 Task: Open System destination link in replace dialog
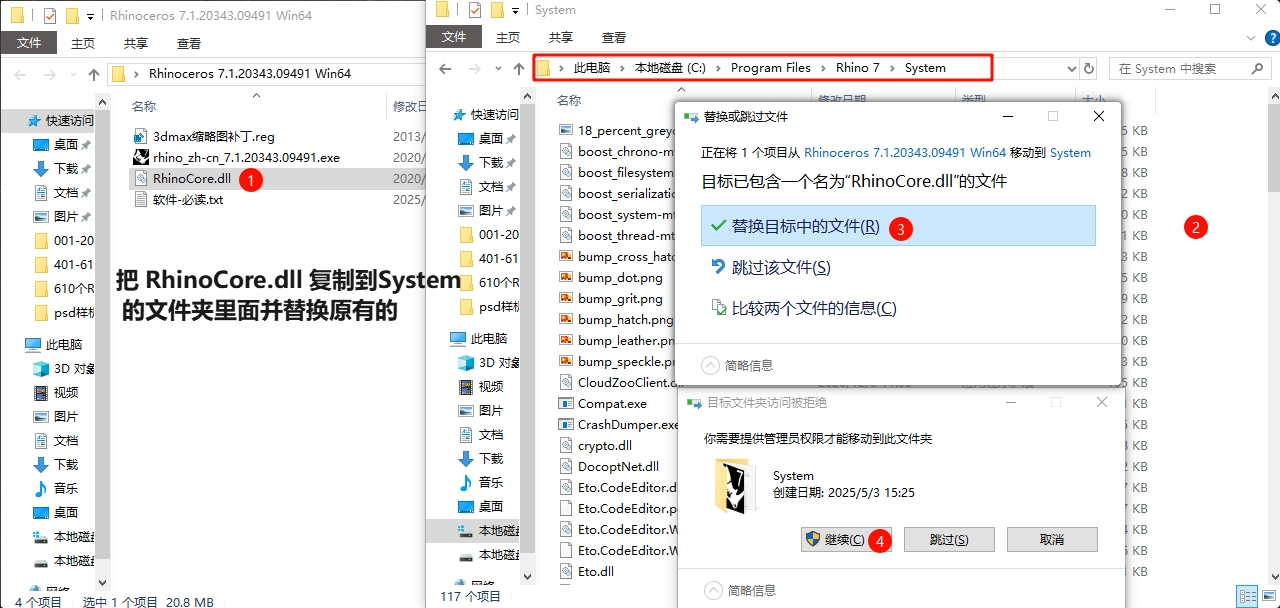(x=1070, y=153)
